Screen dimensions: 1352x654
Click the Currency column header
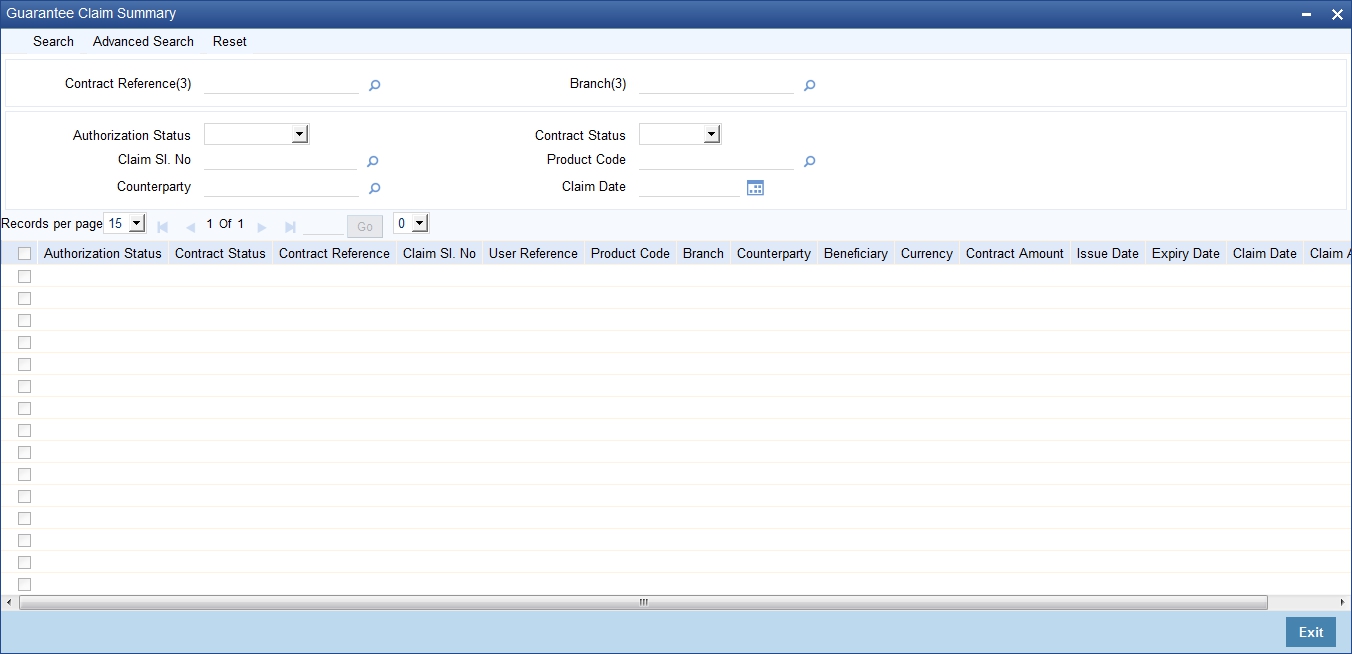pos(927,254)
